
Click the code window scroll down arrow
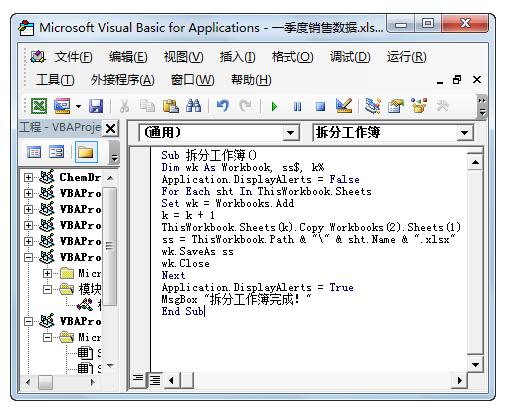(475, 364)
